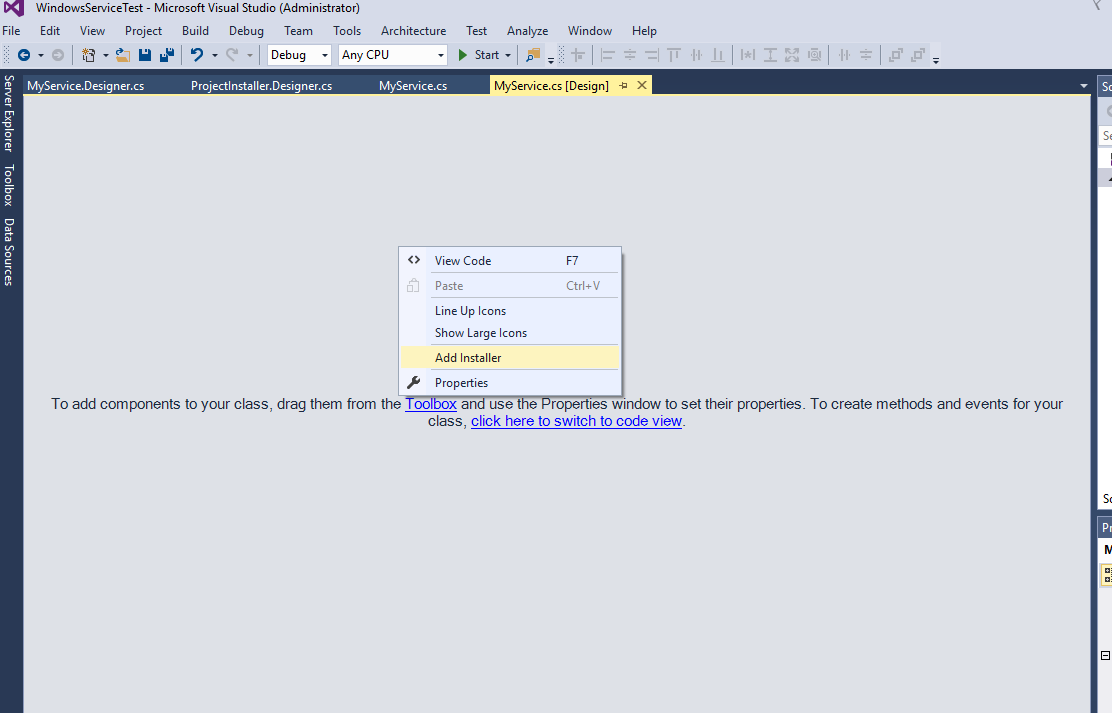Viewport: 1119px width, 717px height.
Task: Switch to the MyService.cs tab
Action: point(413,86)
